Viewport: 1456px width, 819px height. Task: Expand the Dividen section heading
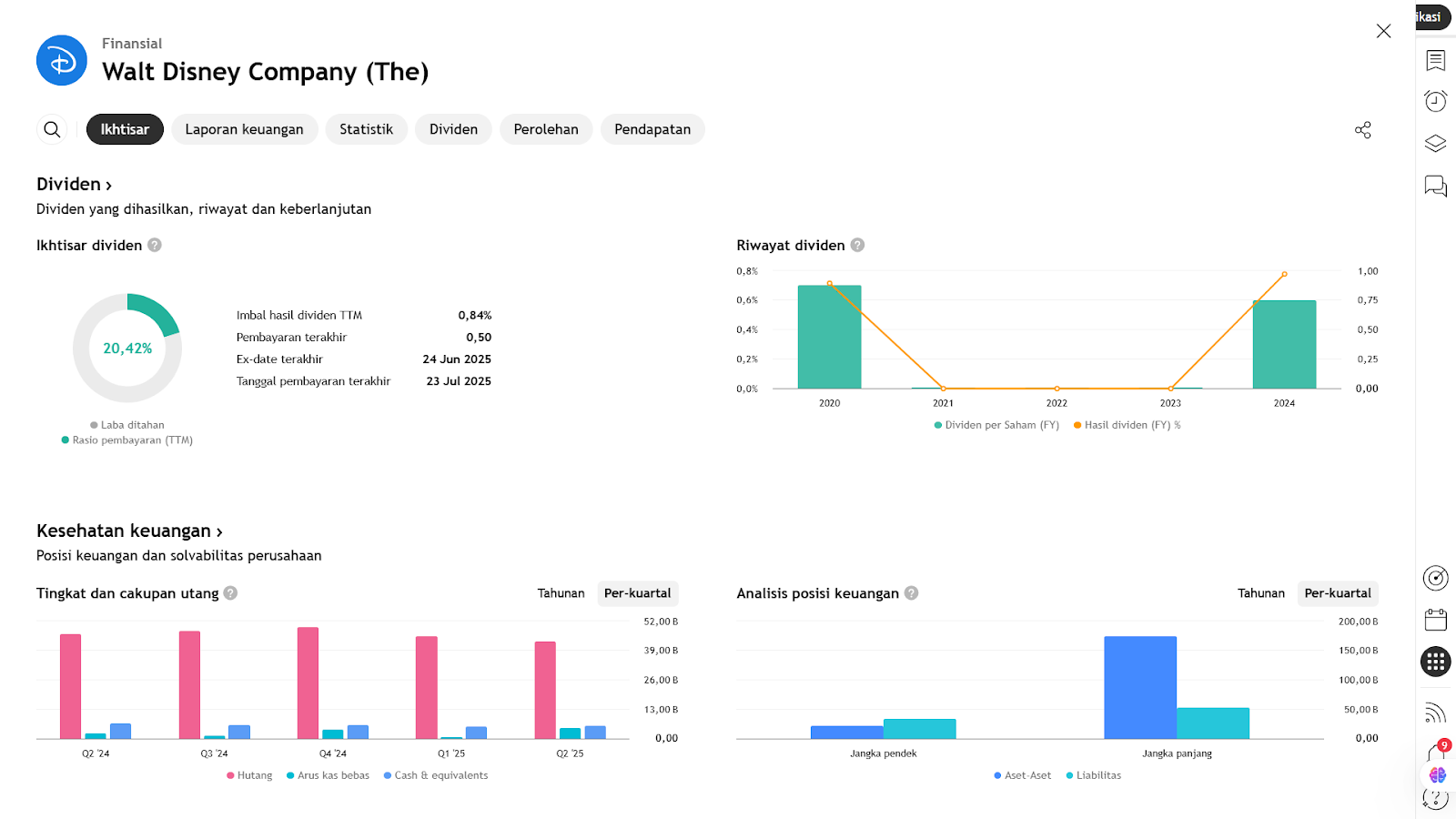pyautogui.click(x=74, y=185)
